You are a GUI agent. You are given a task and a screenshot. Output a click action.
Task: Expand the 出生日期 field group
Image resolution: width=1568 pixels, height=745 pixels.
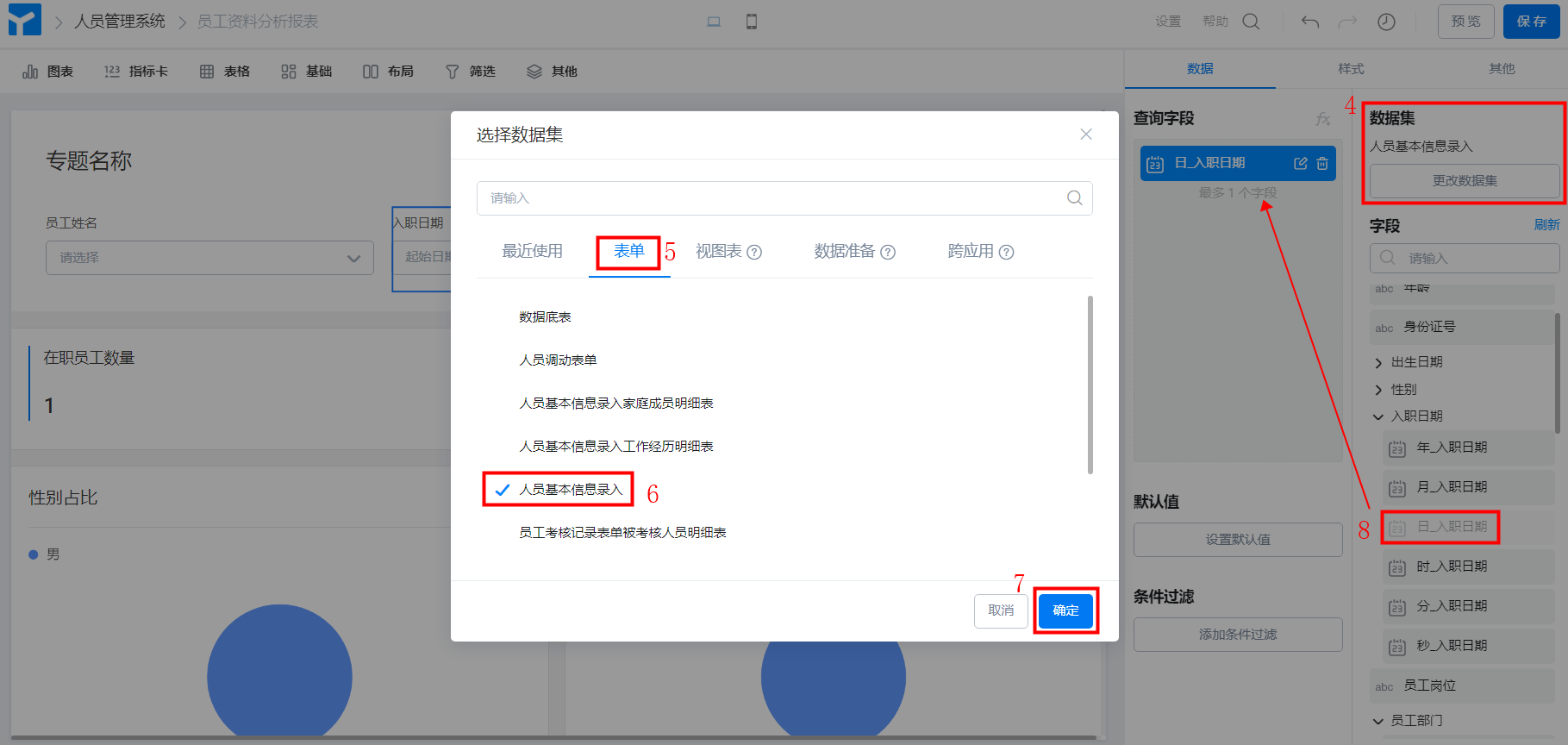tap(1378, 362)
